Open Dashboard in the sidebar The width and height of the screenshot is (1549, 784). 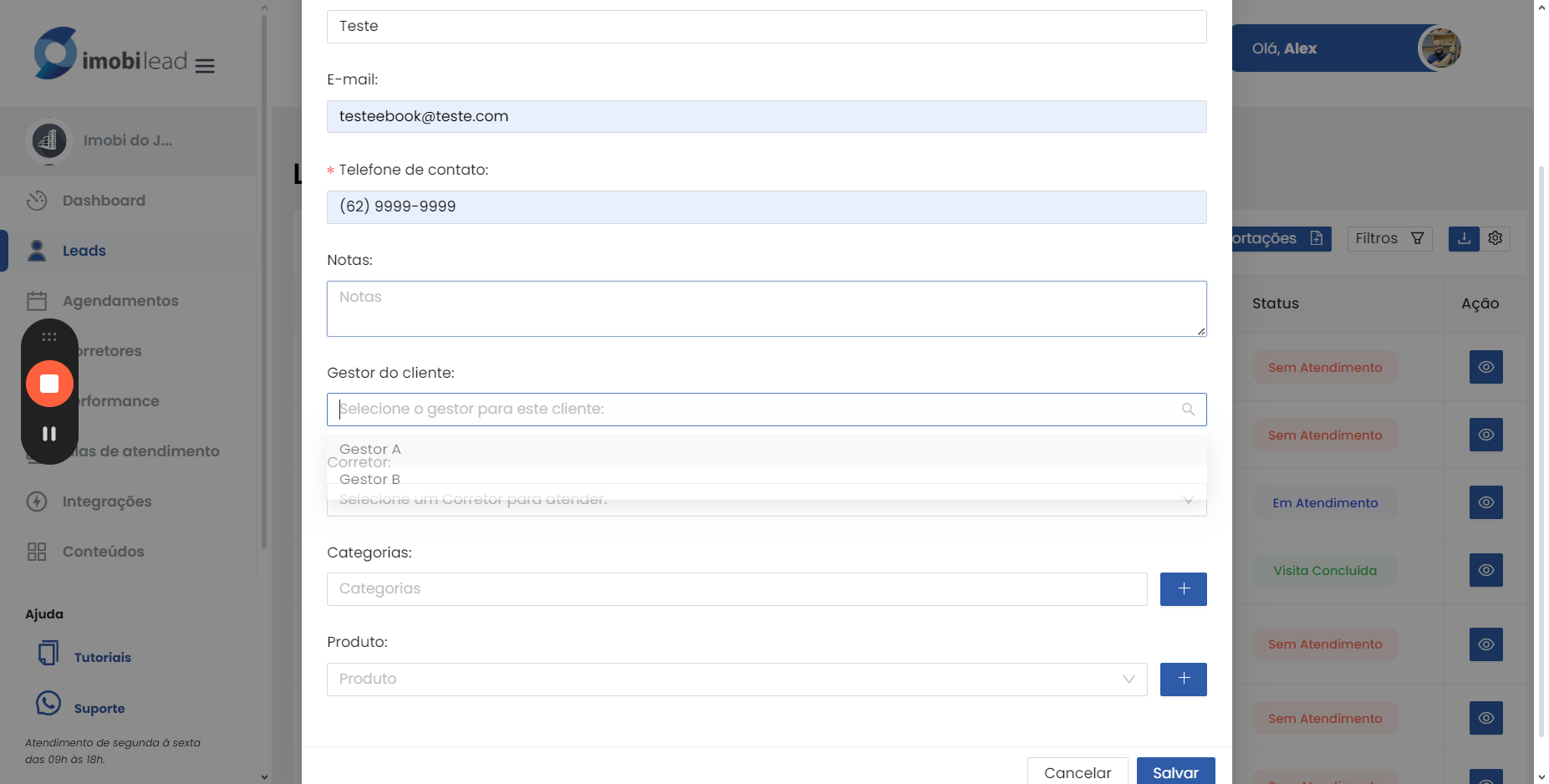coord(104,201)
